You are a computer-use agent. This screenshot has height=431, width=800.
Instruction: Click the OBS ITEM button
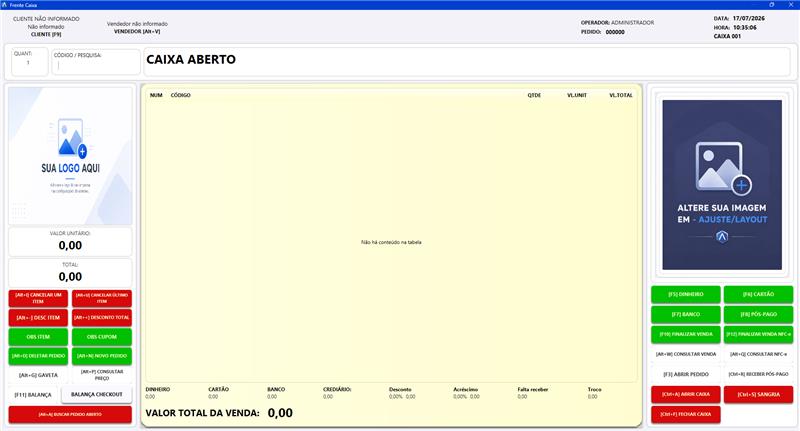pyautogui.click(x=38, y=337)
